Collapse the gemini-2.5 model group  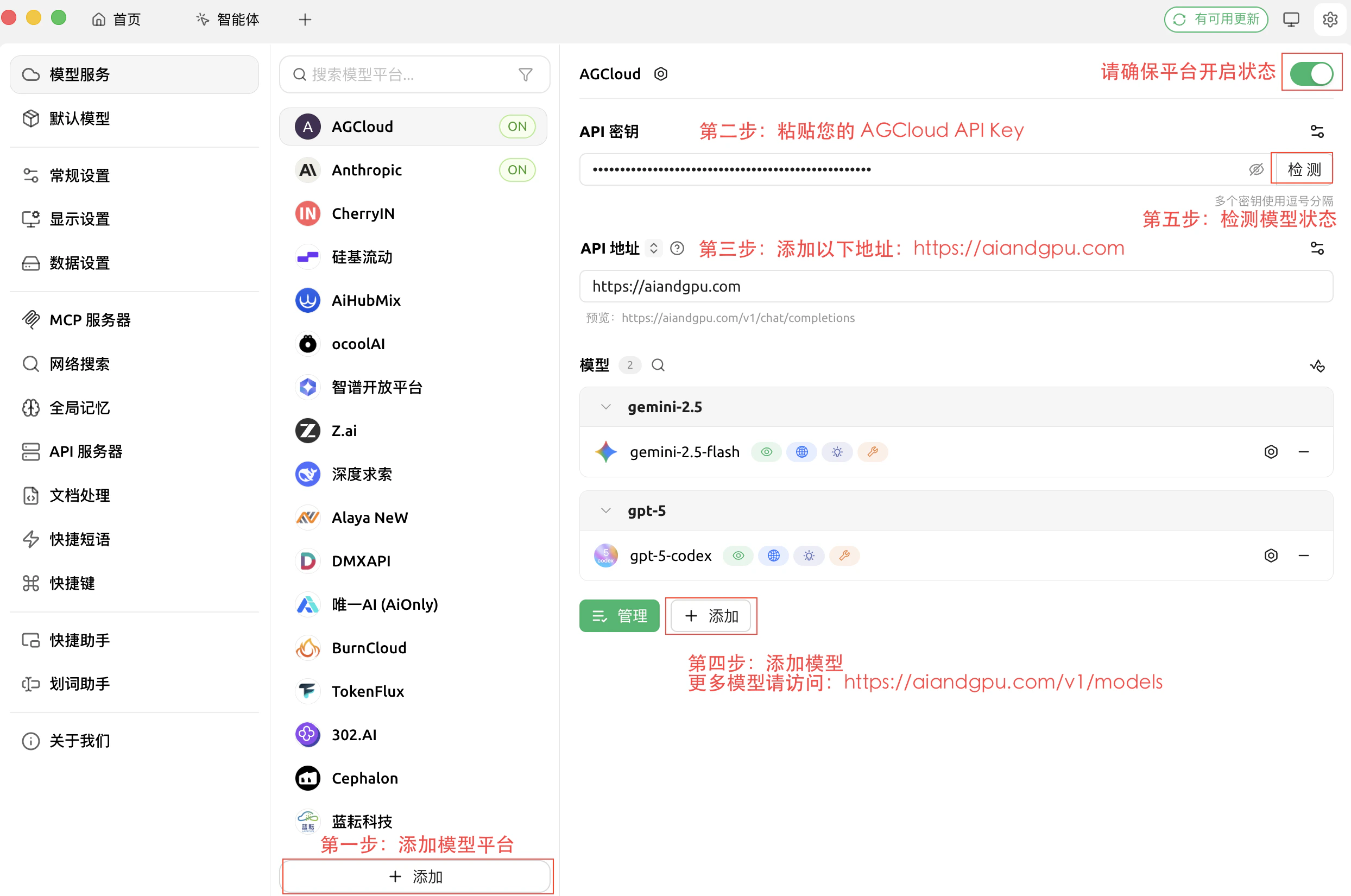pos(606,407)
